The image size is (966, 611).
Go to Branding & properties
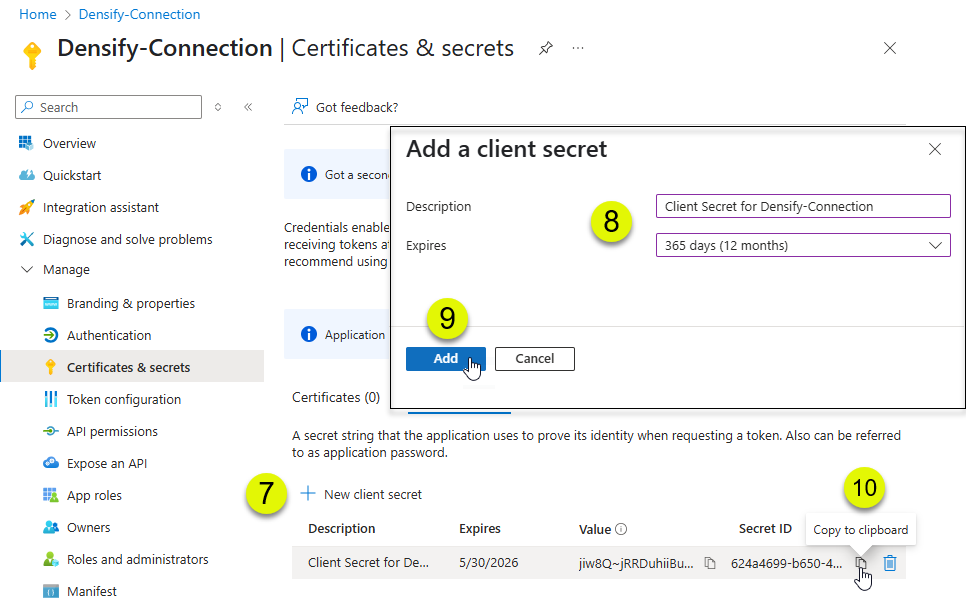click(131, 304)
